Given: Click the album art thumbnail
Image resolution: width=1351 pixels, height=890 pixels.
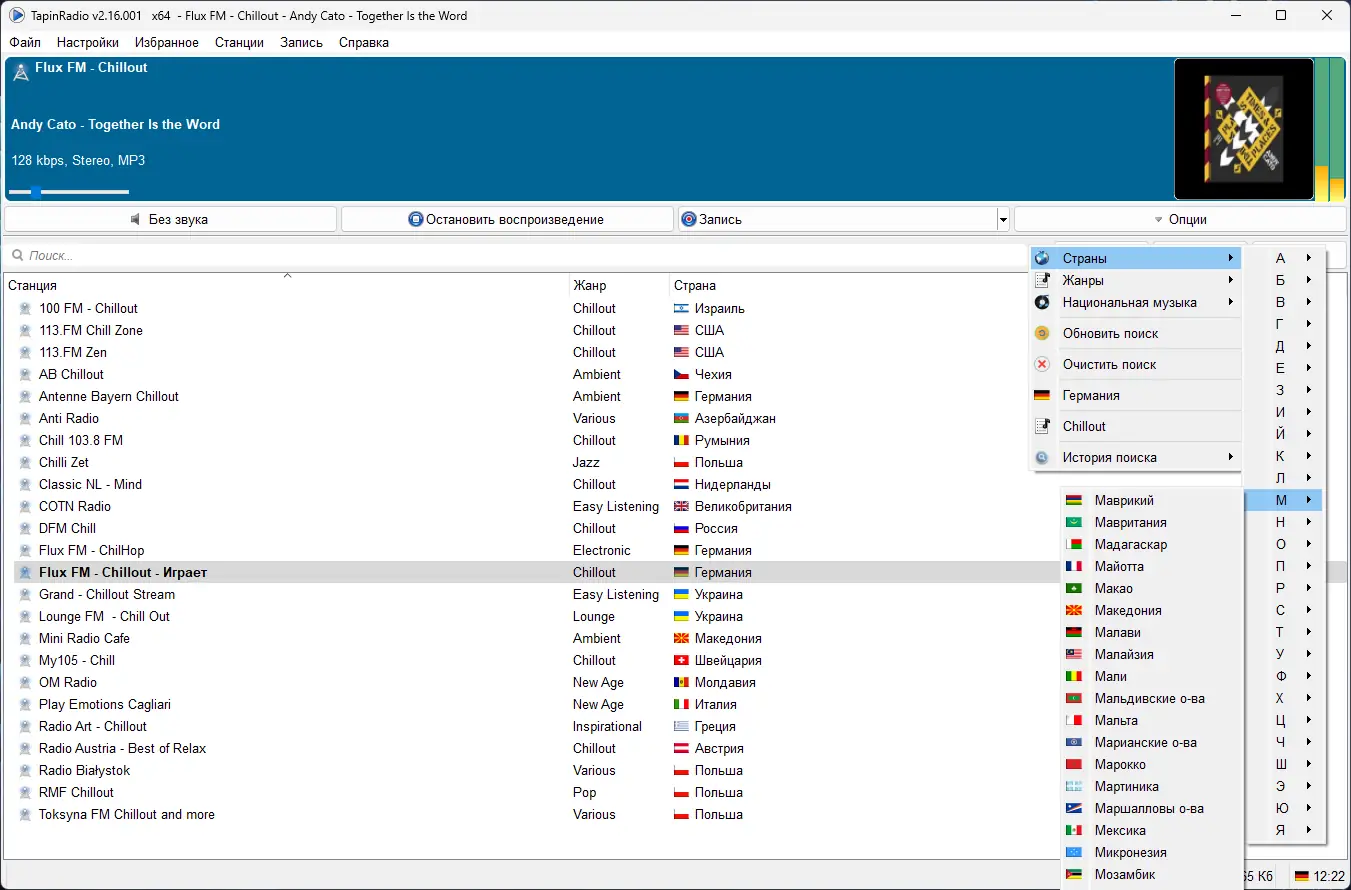Looking at the screenshot, I should [1243, 129].
